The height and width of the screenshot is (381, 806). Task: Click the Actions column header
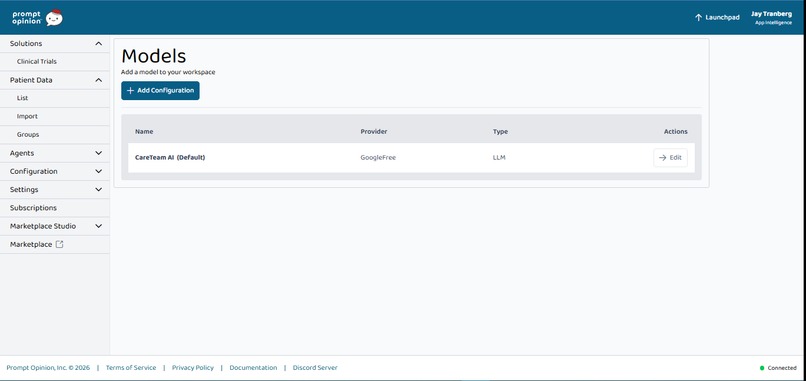[675, 132]
